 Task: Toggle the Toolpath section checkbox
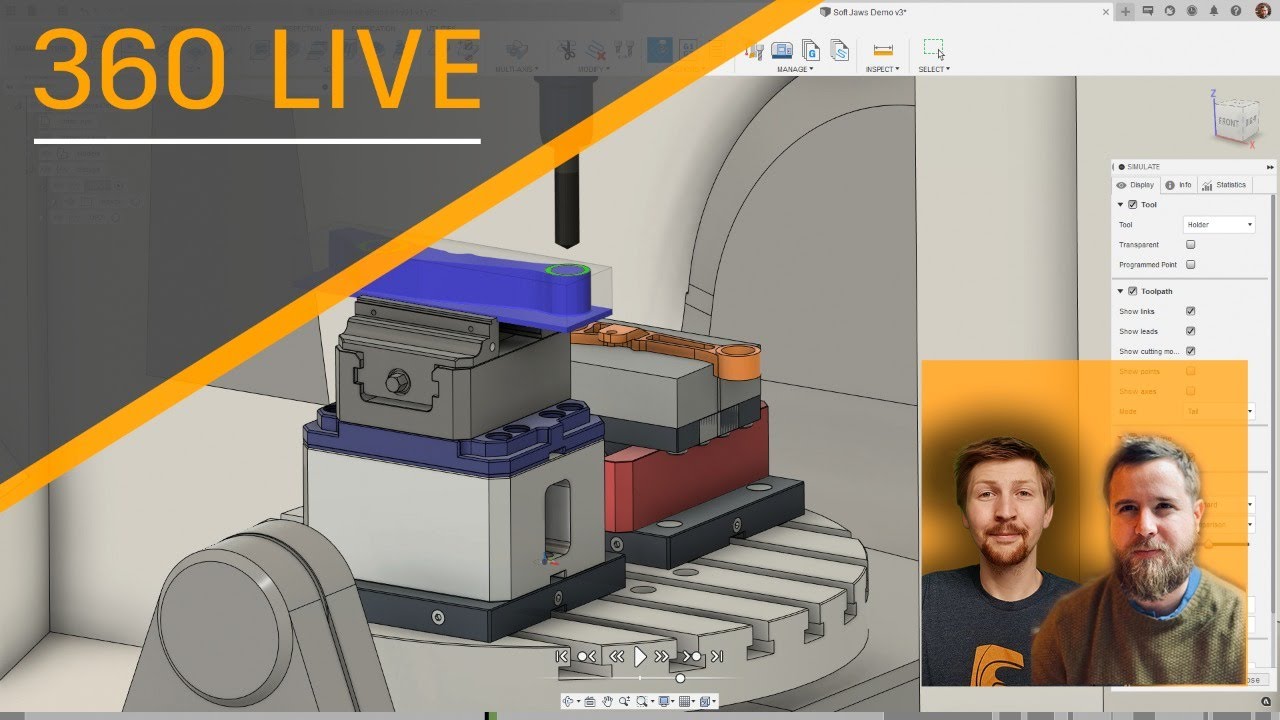click(1132, 291)
